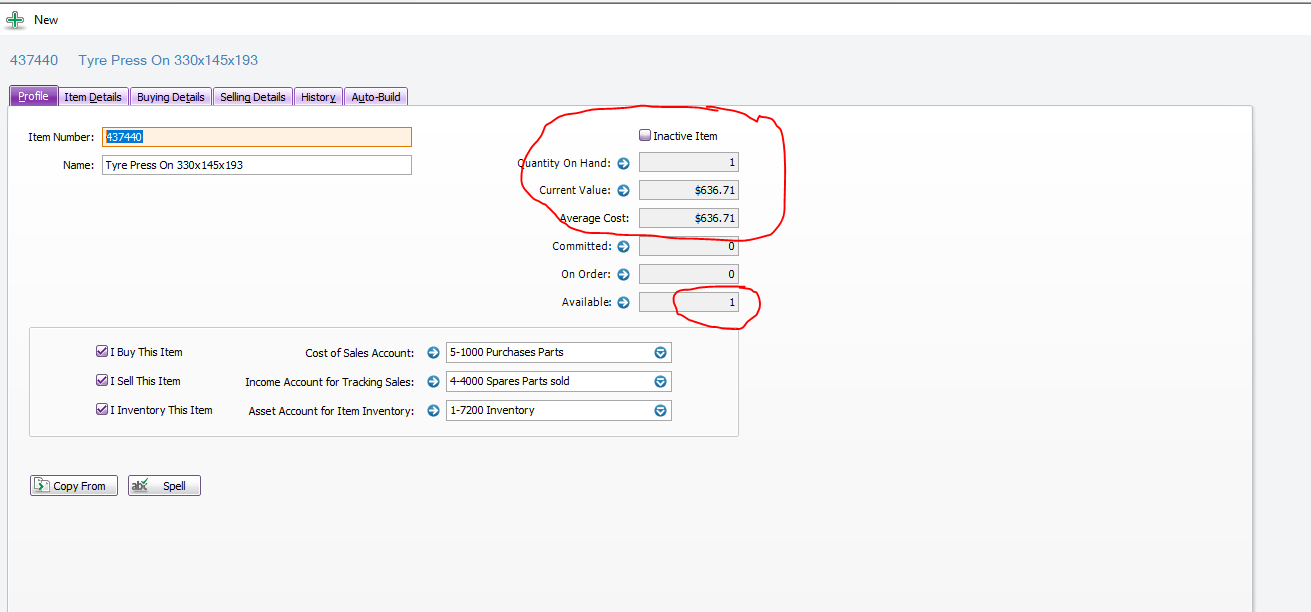
Task: Open the Auto-Build tab
Action: pyautogui.click(x=376, y=97)
